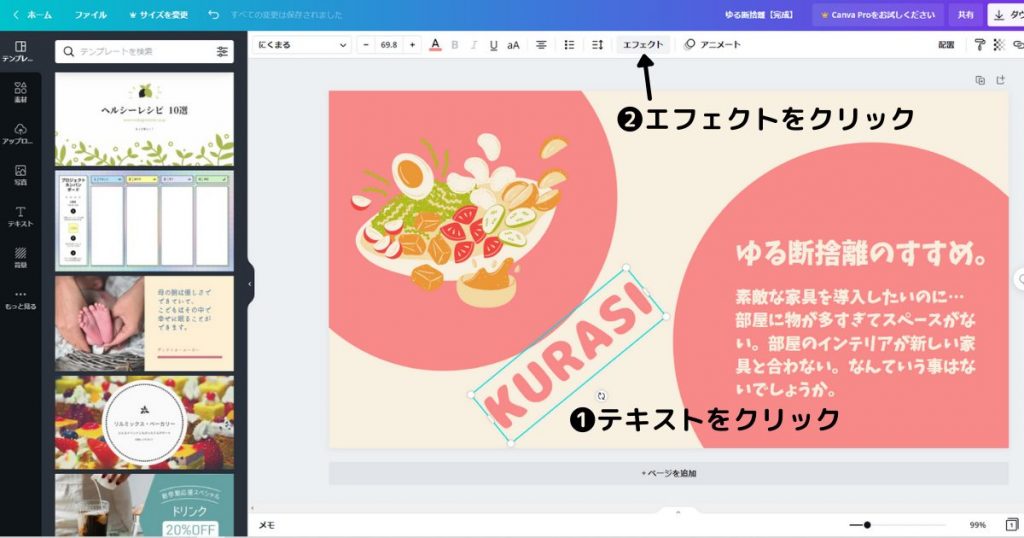The width and height of the screenshot is (1024, 538).
Task: Open the にくまる font dropdown
Action: point(302,45)
